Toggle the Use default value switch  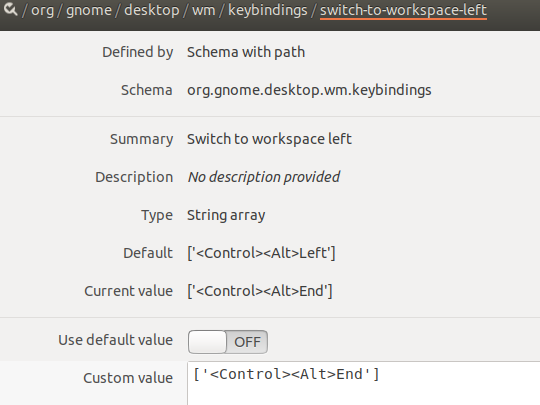pos(228,342)
